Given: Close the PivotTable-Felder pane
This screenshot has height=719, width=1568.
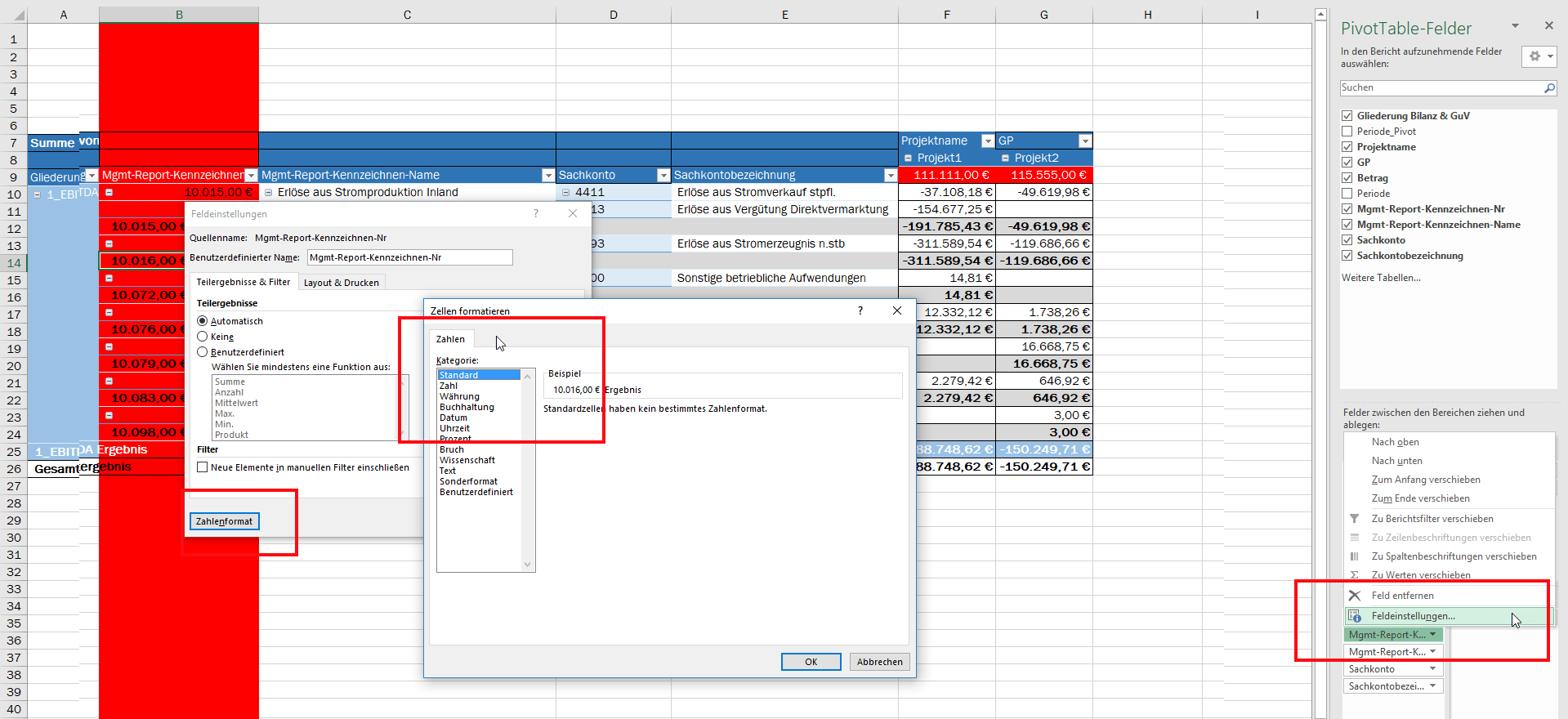Looking at the screenshot, I should pyautogui.click(x=1548, y=26).
